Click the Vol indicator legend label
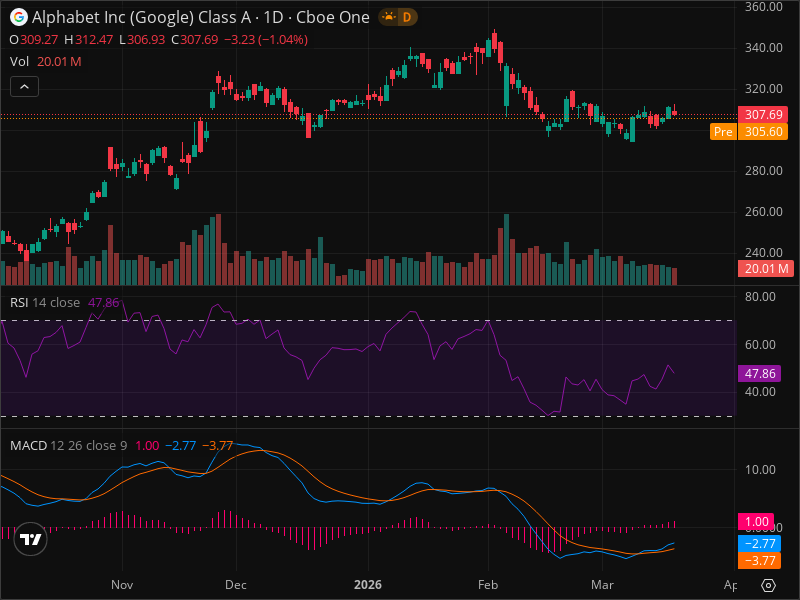 tap(19, 62)
